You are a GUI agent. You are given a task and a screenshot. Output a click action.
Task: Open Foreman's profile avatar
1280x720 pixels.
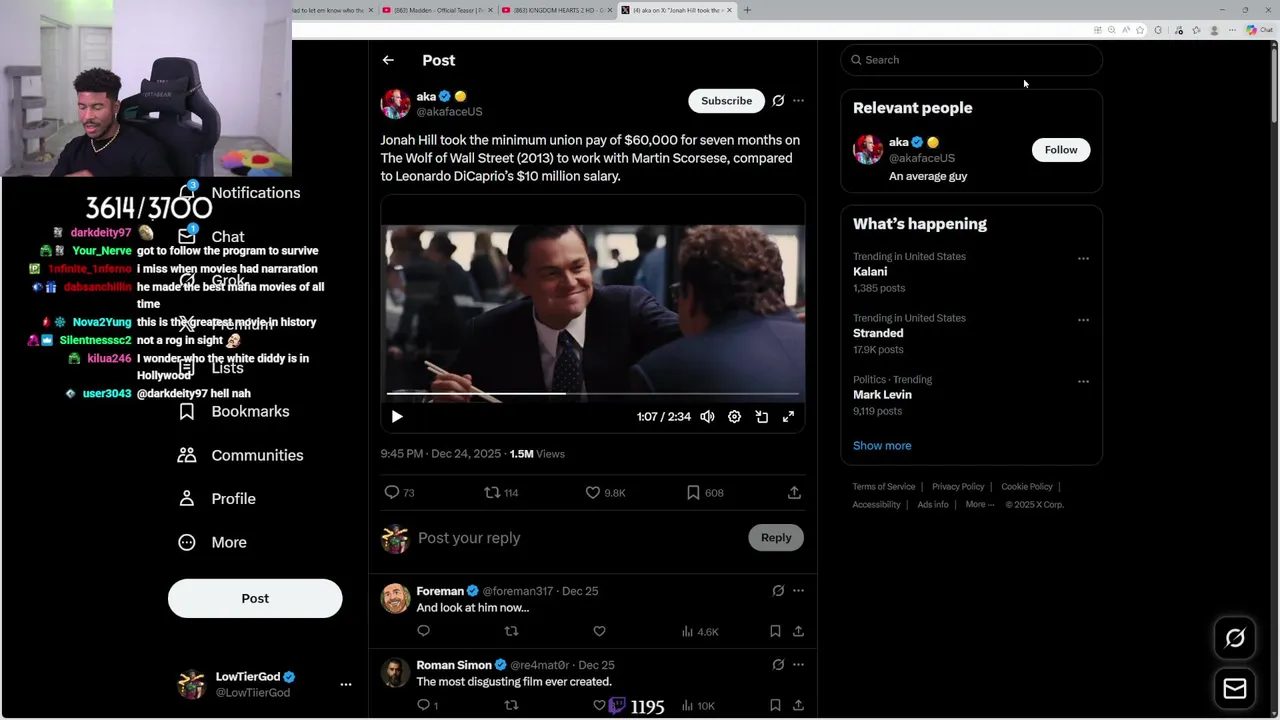[x=396, y=598]
